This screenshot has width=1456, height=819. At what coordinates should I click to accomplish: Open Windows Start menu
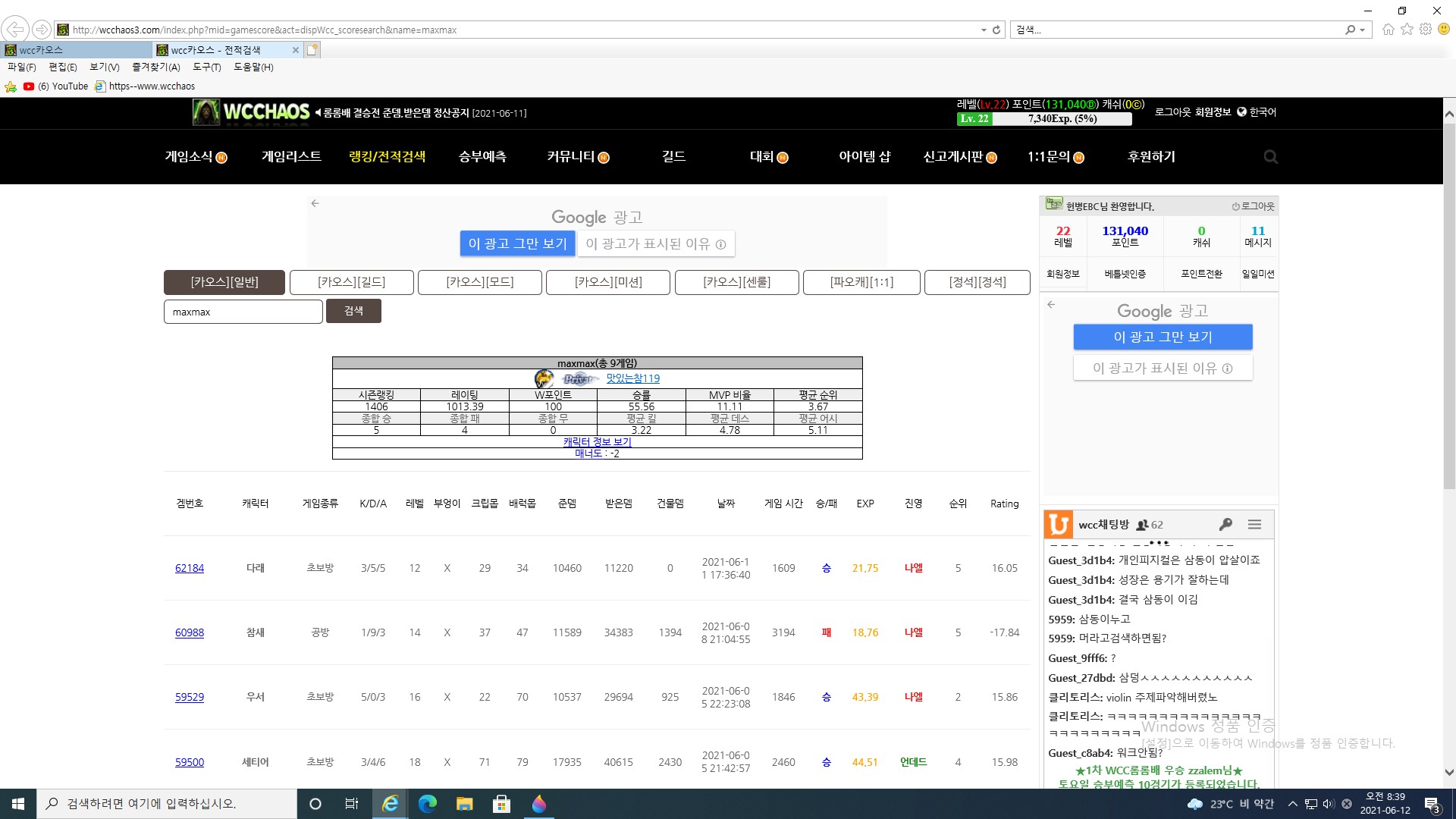click(18, 804)
